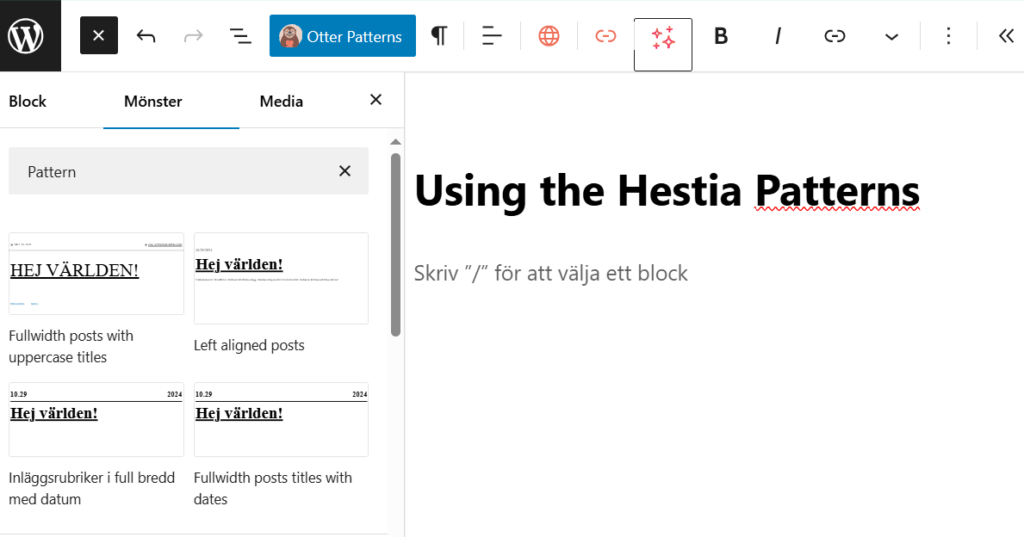The width and height of the screenshot is (1024, 537).
Task: Switch to the Media tab
Action: (281, 101)
